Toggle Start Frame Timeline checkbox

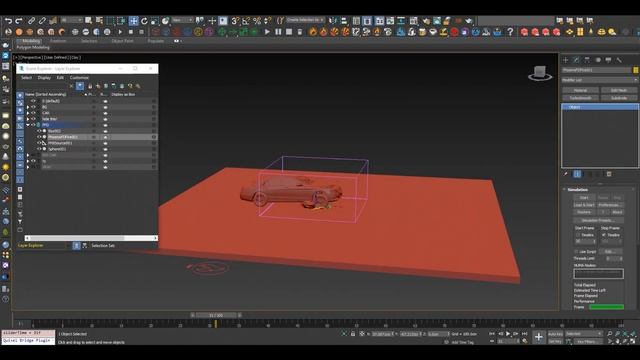(x=578, y=235)
